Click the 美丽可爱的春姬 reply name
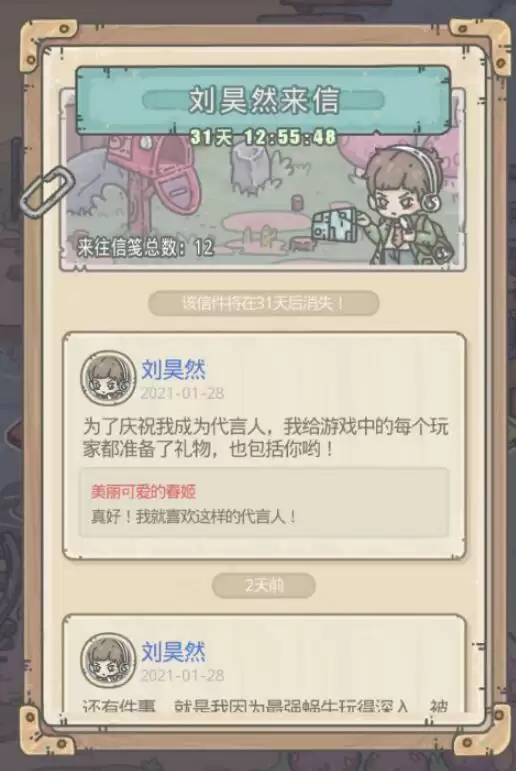This screenshot has height=771, width=516. pyautogui.click(x=144, y=491)
